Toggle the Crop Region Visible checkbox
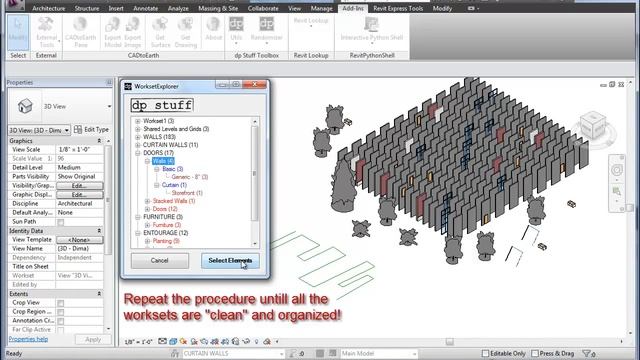The width and height of the screenshot is (640, 360). (x=60, y=312)
